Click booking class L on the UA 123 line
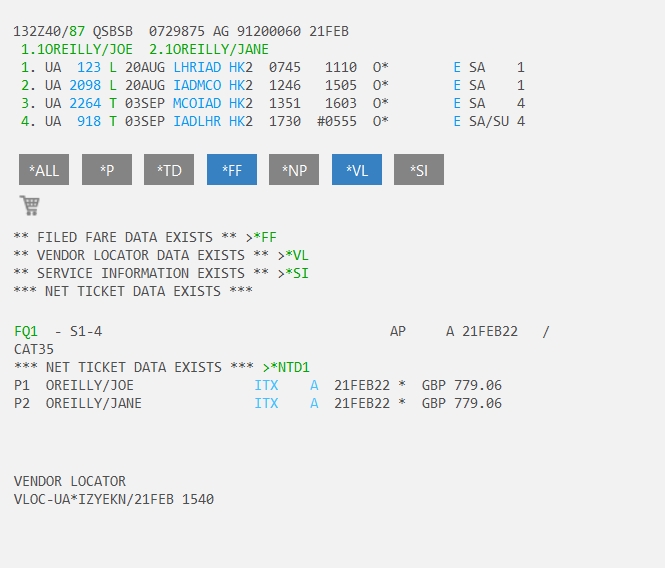Viewport: 665px width, 568px height. click(x=113, y=67)
